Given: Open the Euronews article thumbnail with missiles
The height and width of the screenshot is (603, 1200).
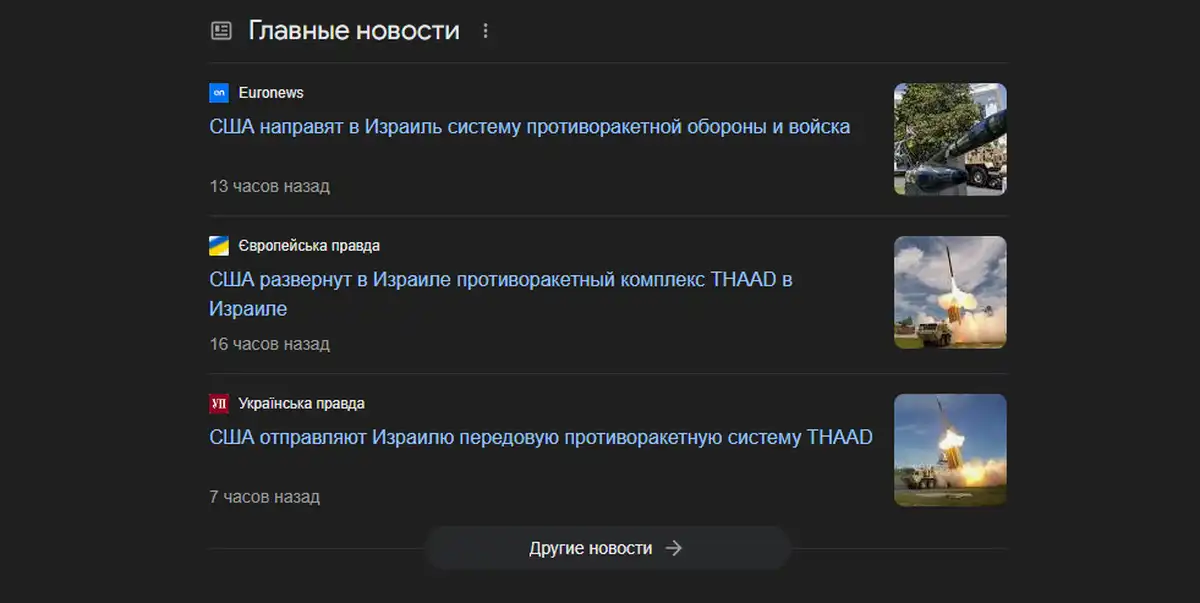Looking at the screenshot, I should 950,139.
